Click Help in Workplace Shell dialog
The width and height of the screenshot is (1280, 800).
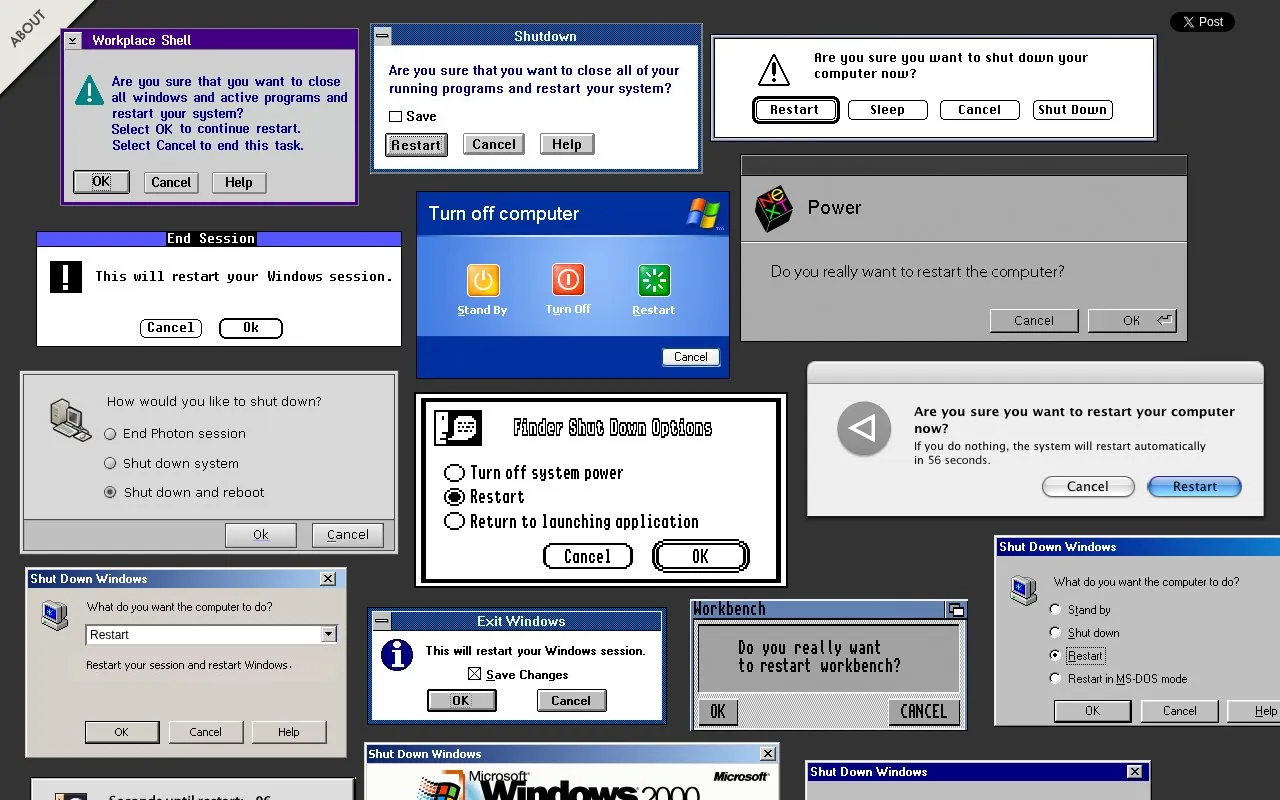point(239,182)
